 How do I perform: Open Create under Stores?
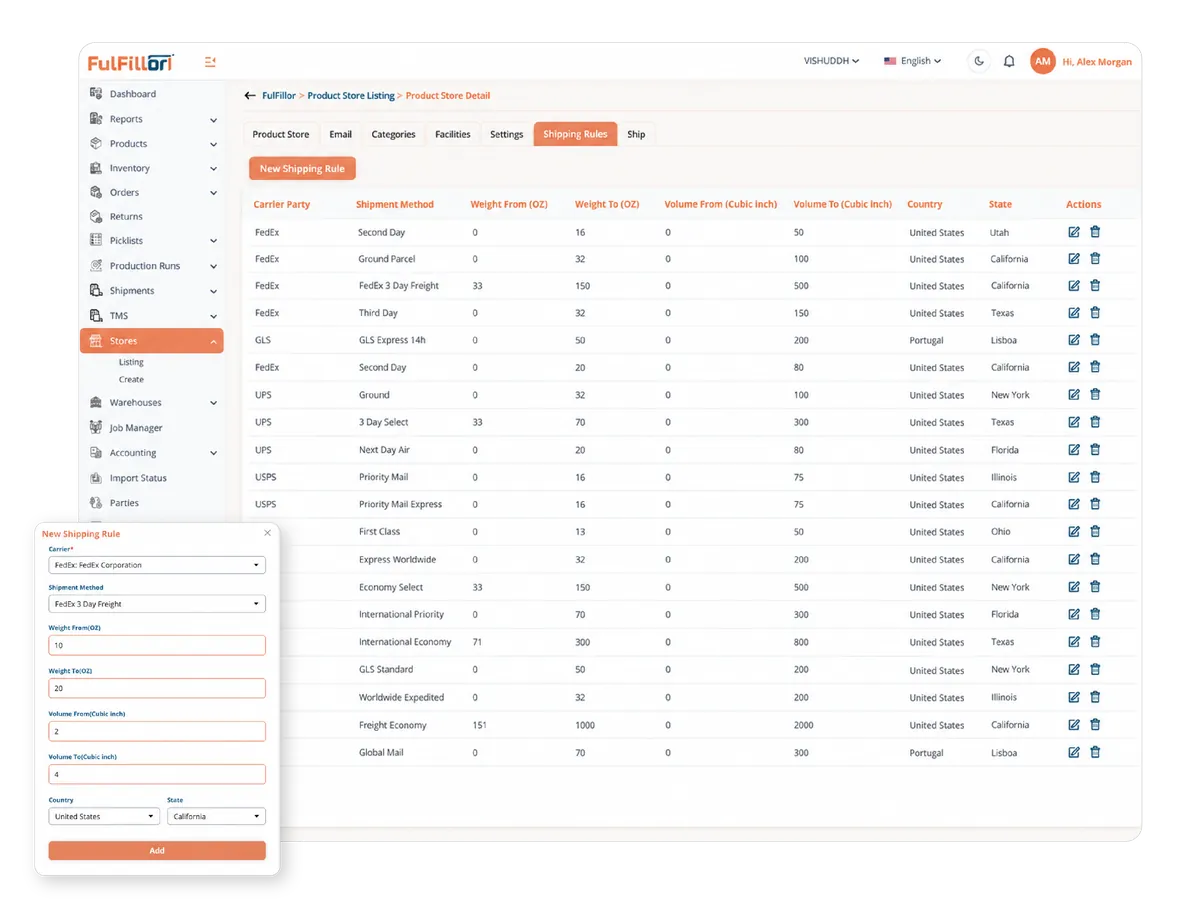coord(131,380)
